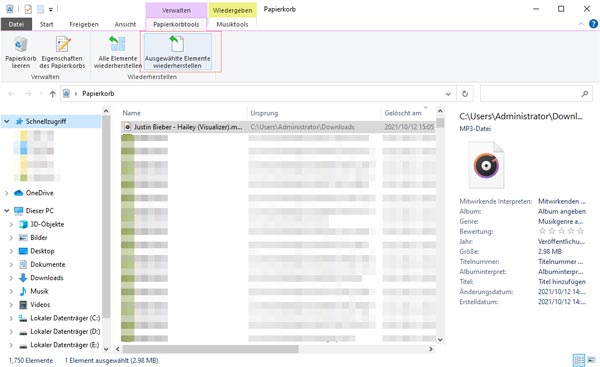Click the refresh icon beside address bar
The image size is (600, 367).
[x=465, y=94]
